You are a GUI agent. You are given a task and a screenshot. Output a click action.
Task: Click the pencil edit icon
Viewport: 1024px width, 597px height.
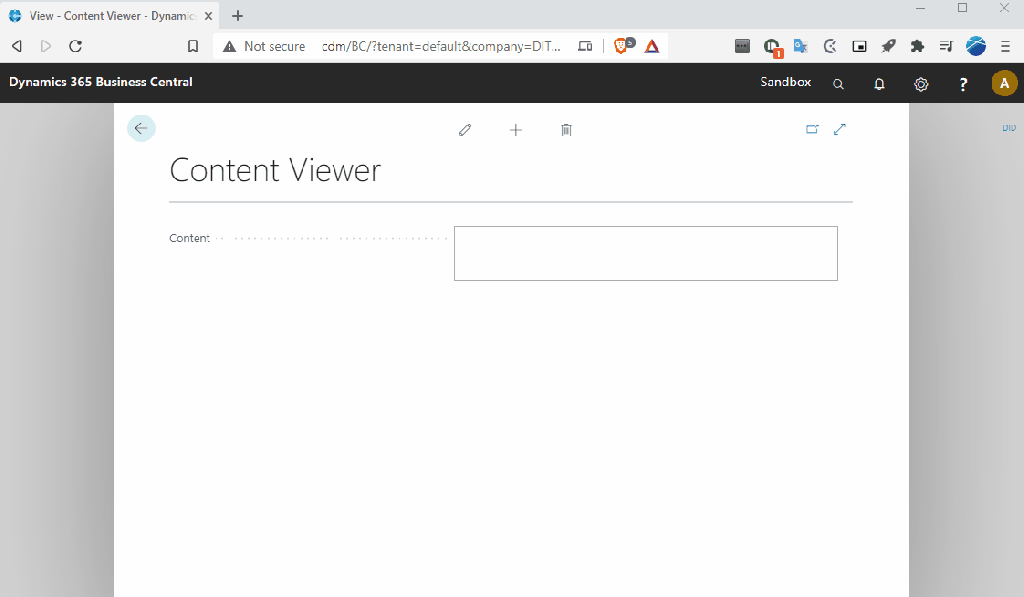(x=465, y=130)
